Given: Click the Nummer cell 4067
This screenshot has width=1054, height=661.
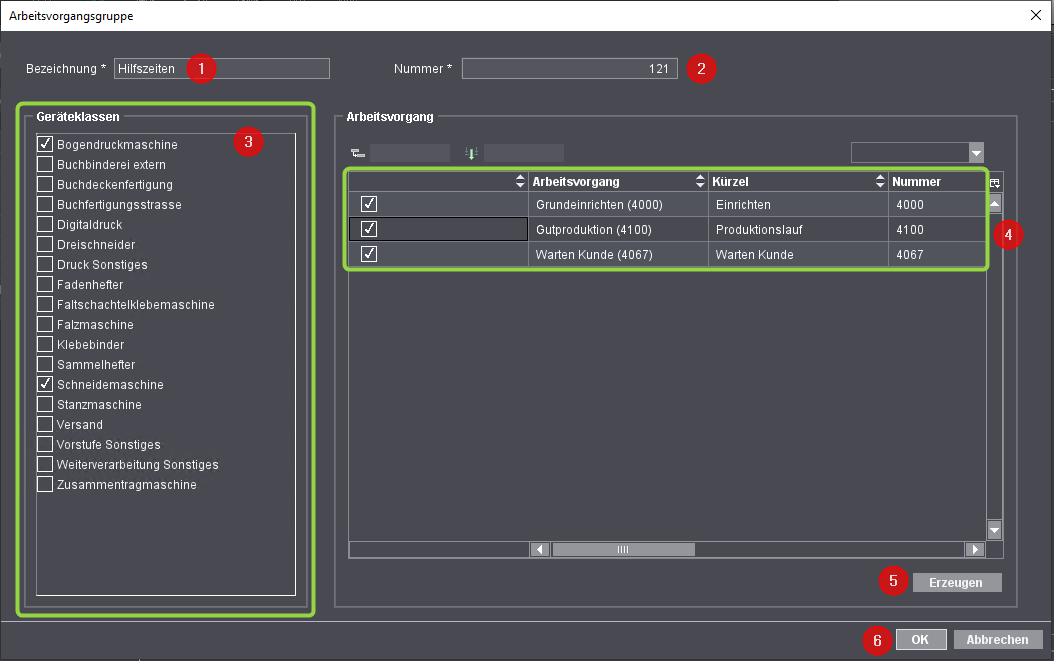Looking at the screenshot, I should (937, 254).
